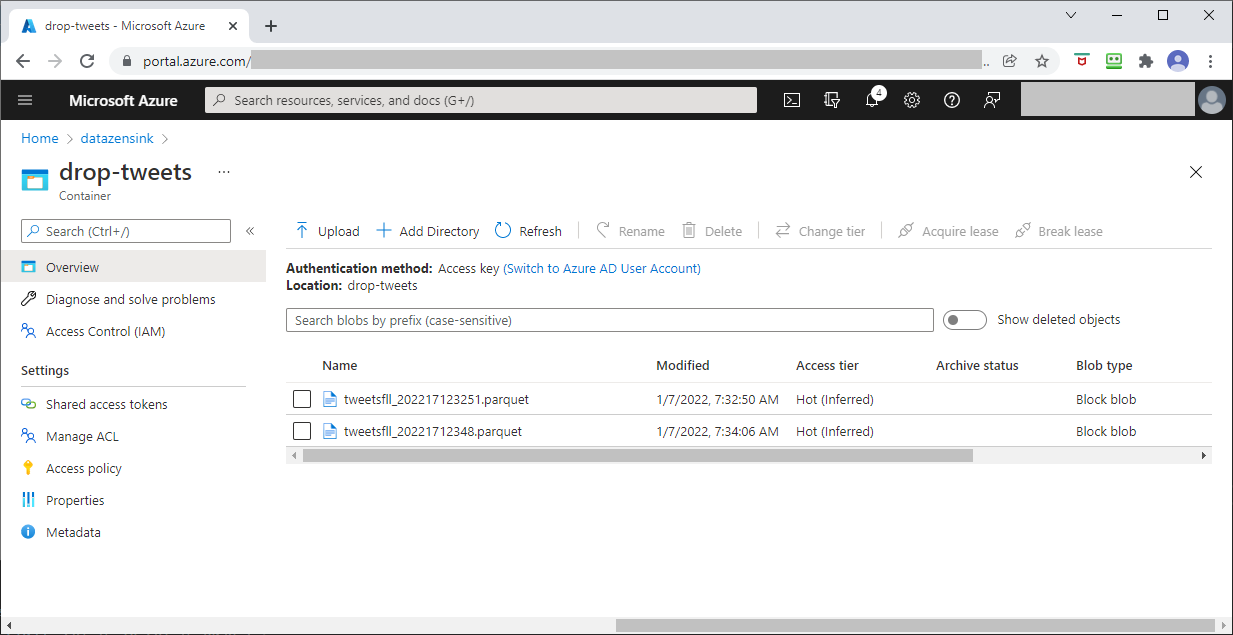Image resolution: width=1233 pixels, height=635 pixels.
Task: Open tweetsfll_20221712348.parquet blob
Action: (x=433, y=431)
